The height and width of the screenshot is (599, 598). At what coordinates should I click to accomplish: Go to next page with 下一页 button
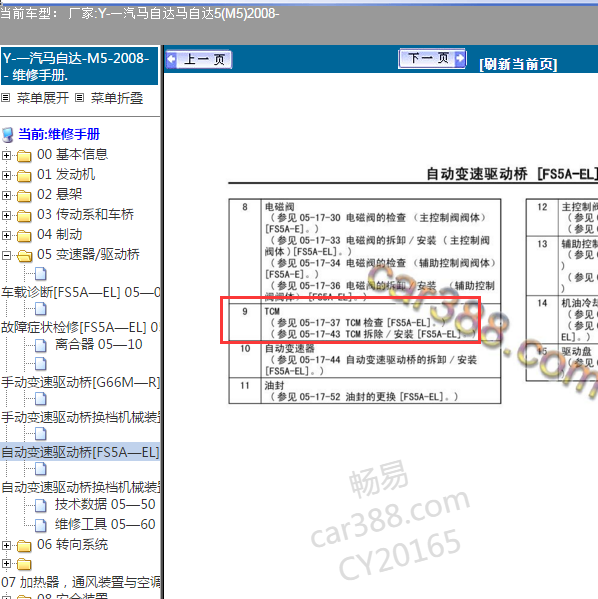click(x=432, y=58)
